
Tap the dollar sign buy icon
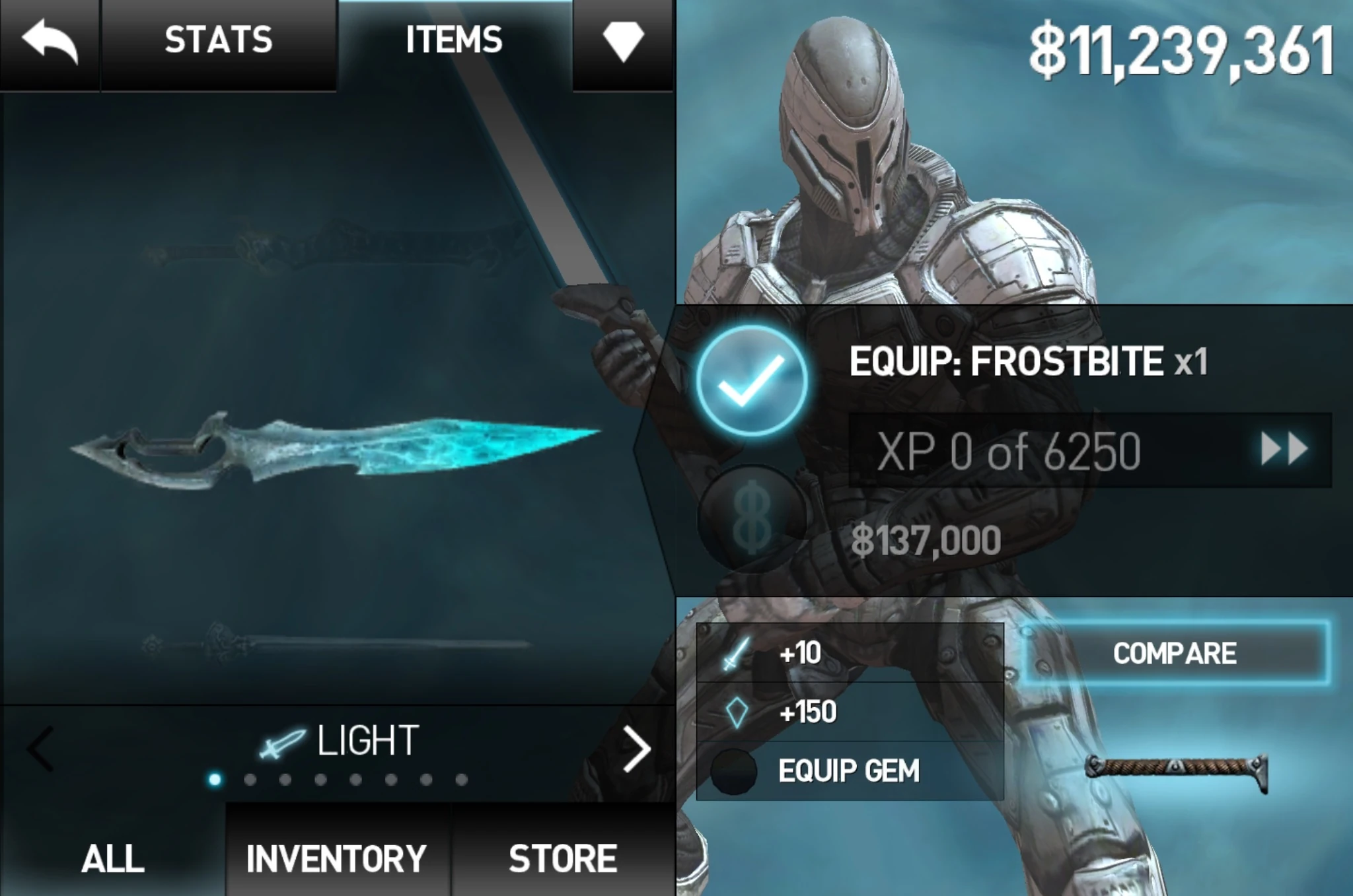click(752, 518)
